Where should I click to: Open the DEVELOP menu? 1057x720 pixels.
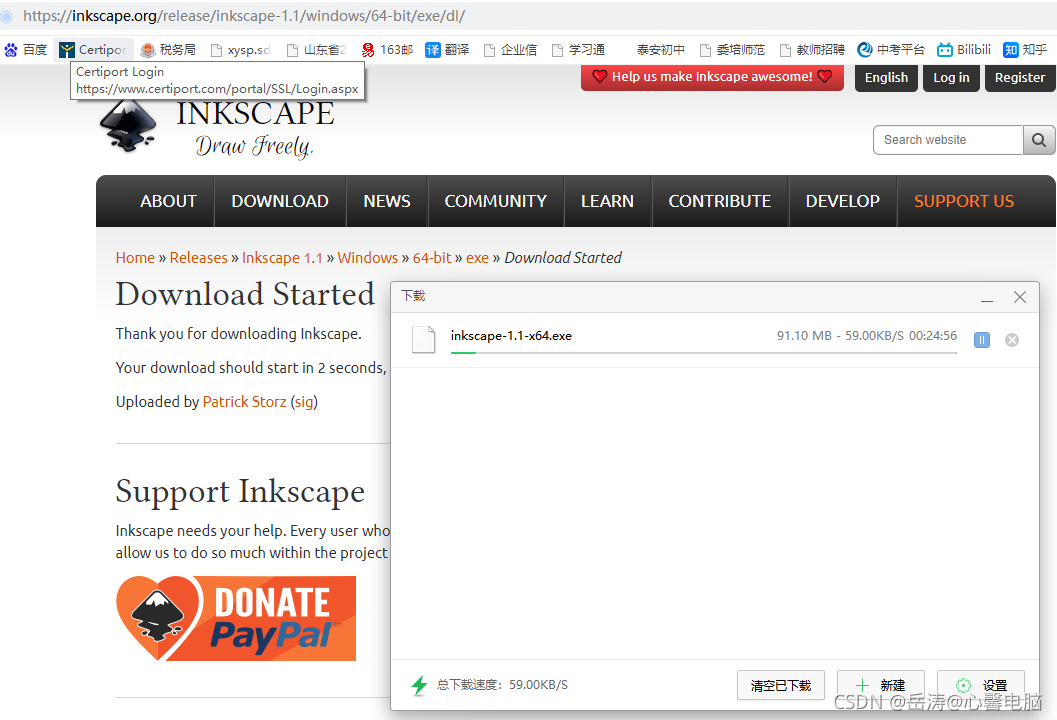click(843, 201)
